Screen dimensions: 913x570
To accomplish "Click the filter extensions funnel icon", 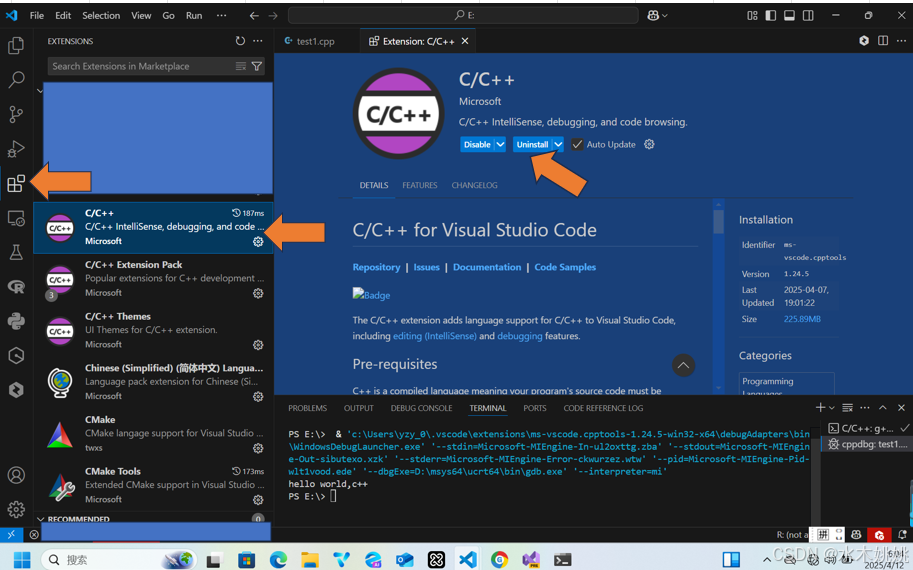I will coord(257,66).
